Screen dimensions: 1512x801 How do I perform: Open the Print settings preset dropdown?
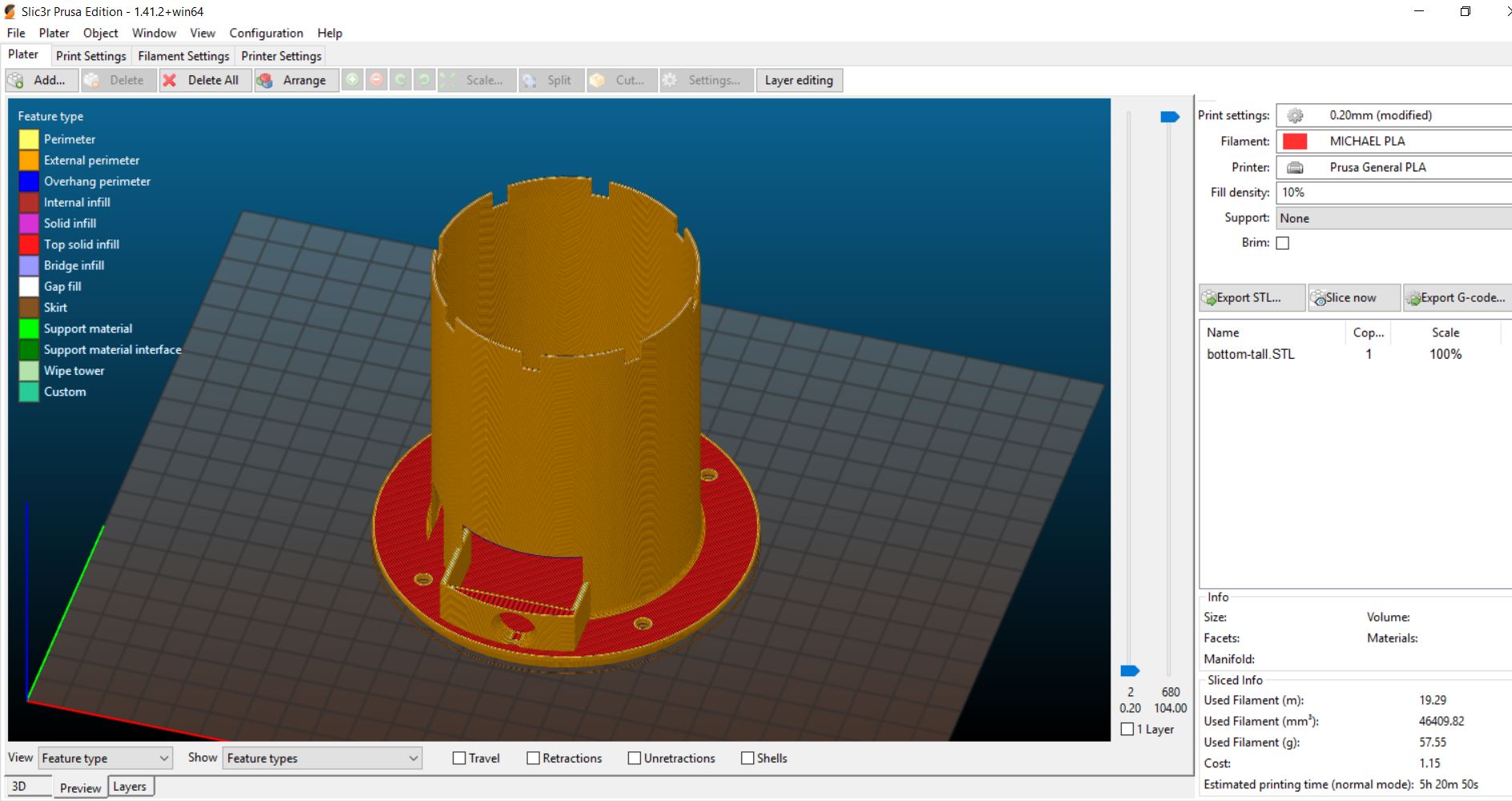(x=1393, y=115)
